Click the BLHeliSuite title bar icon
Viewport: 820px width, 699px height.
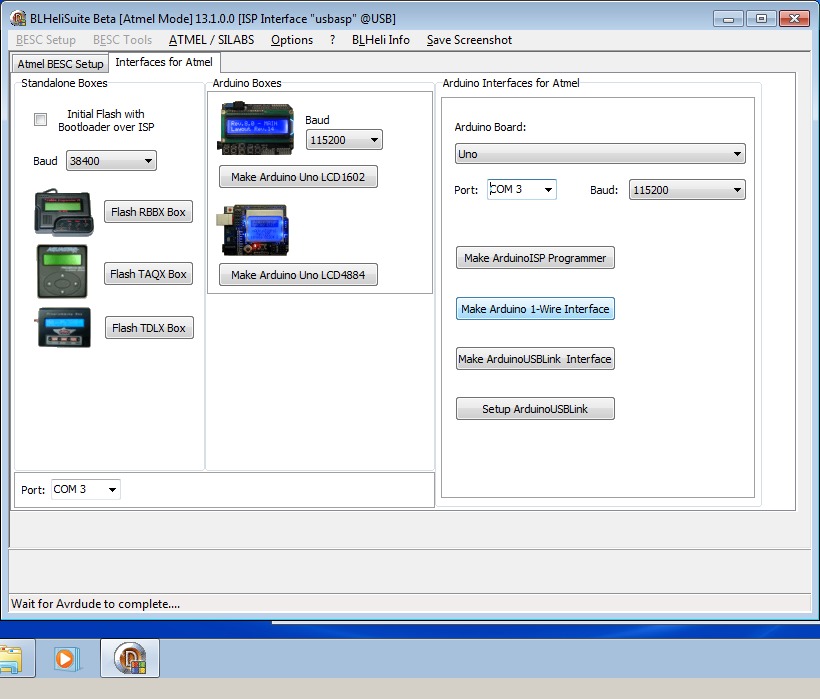tap(18, 18)
